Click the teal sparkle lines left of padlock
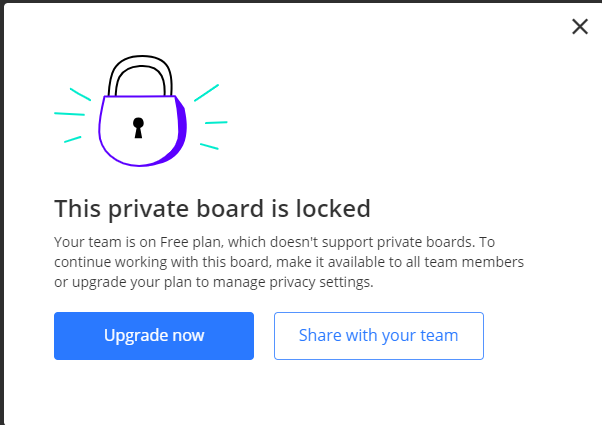The height and width of the screenshot is (425, 602). point(73,115)
